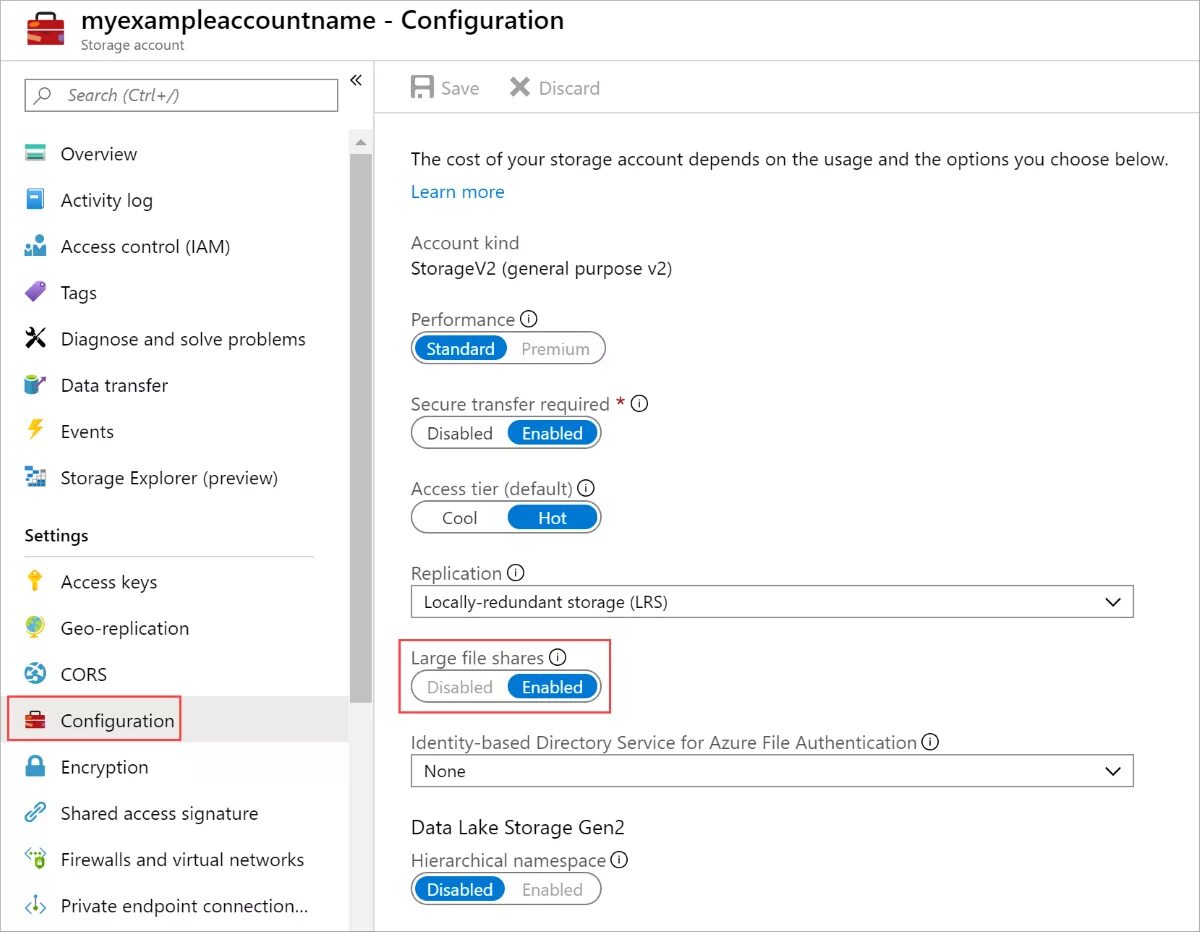Disable Secure transfer required
Viewport: 1200px width, 932px height.
pos(460,433)
